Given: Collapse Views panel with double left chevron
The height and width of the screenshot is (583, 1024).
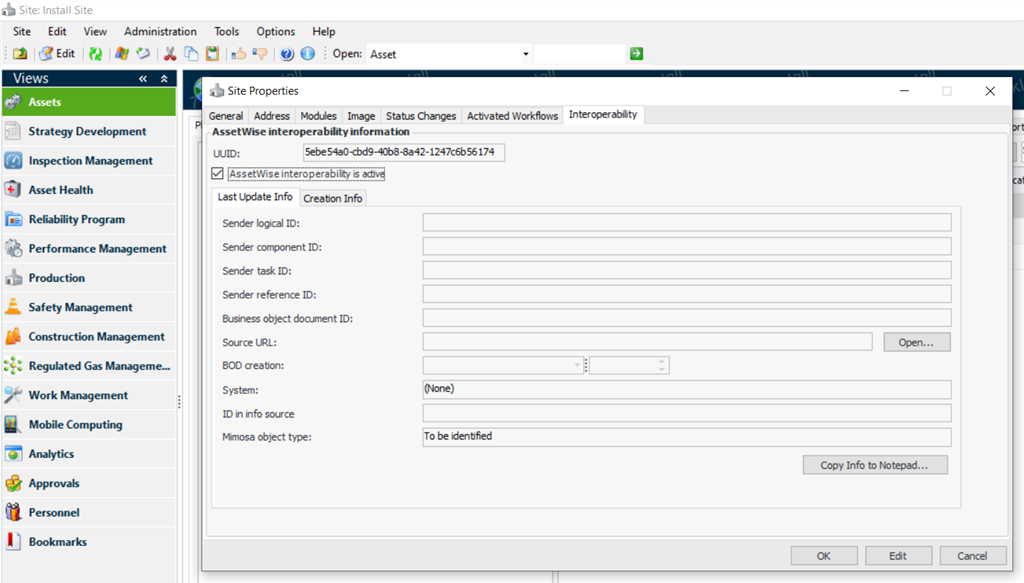Looking at the screenshot, I should pyautogui.click(x=143, y=78).
